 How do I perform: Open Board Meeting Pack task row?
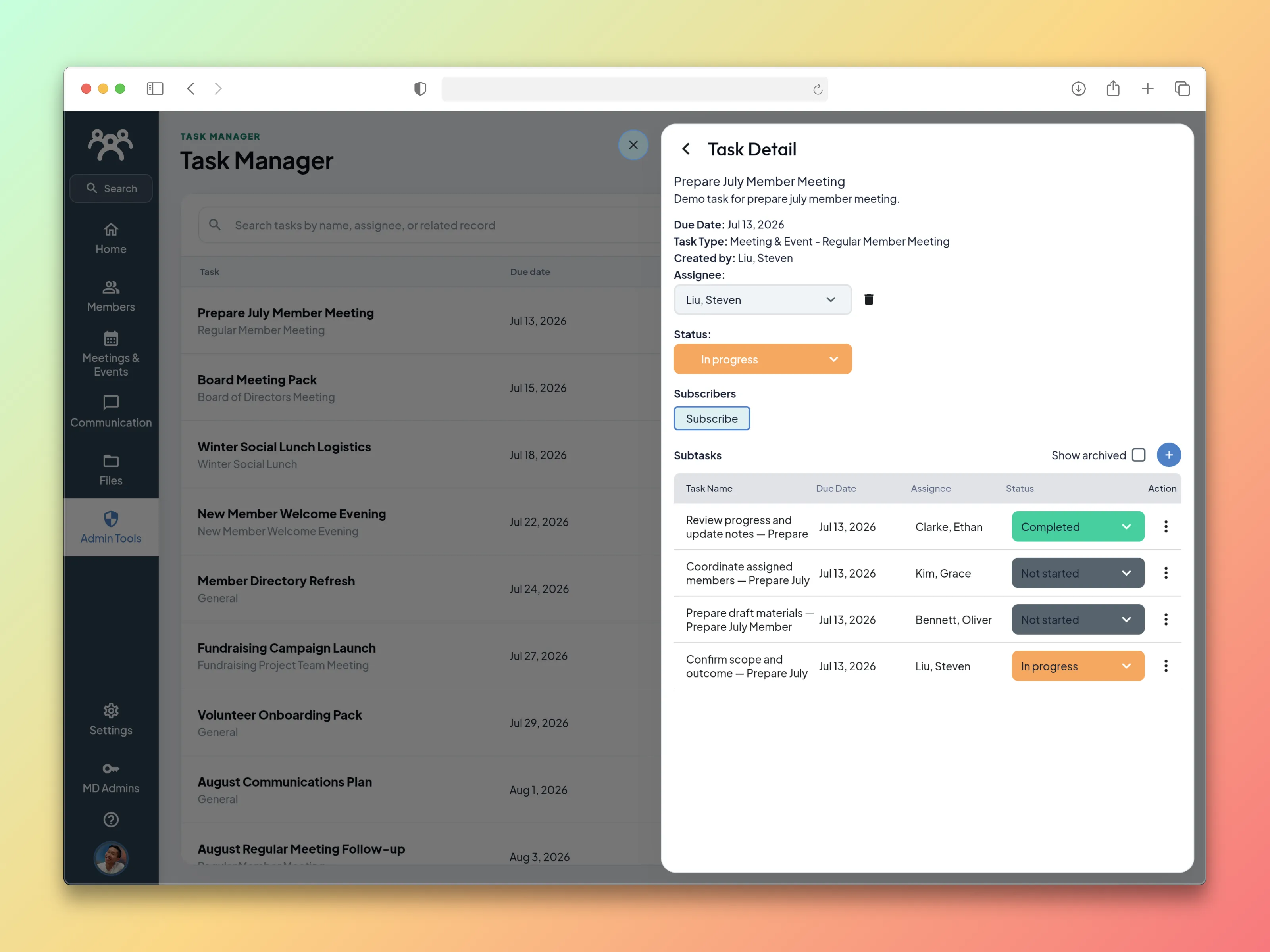click(x=421, y=388)
